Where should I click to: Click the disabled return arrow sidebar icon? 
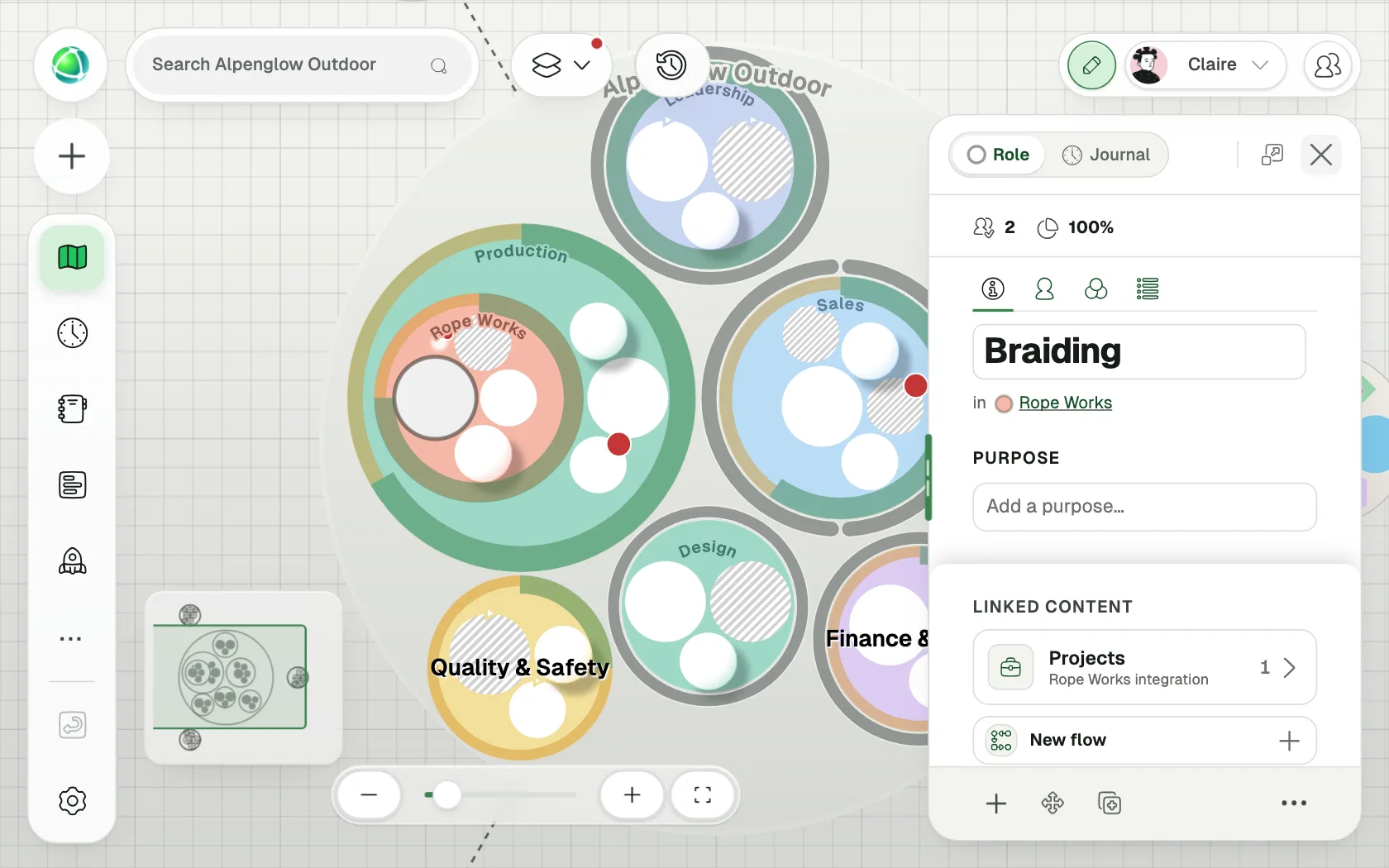coord(72,725)
